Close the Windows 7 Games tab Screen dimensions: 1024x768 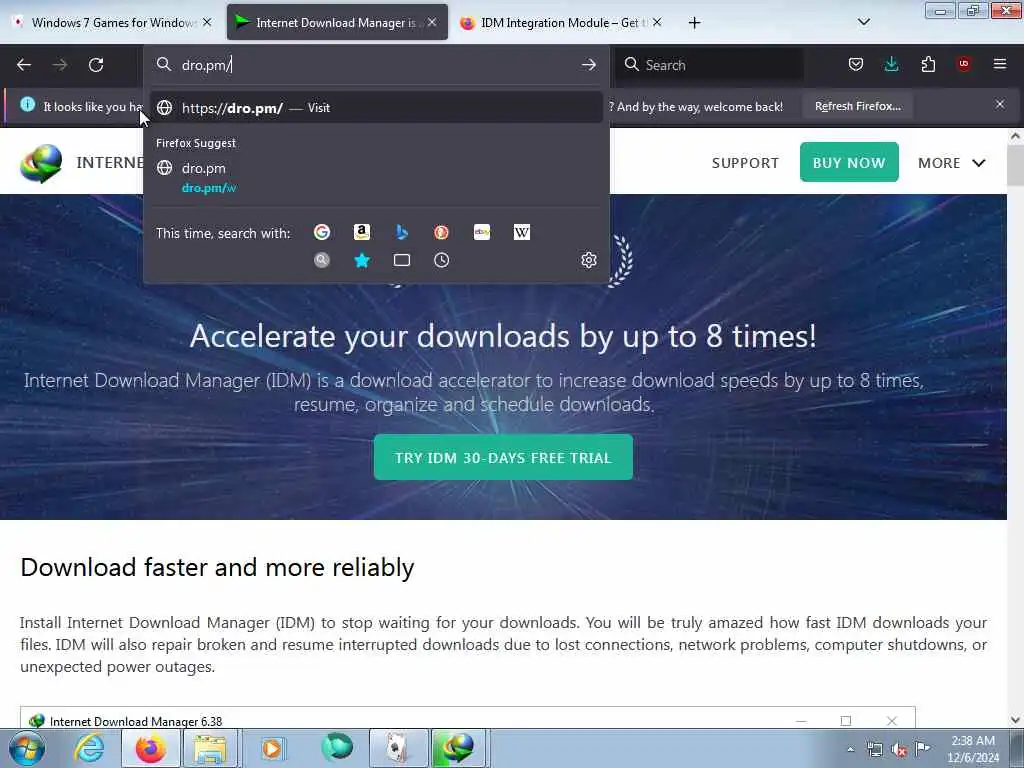pyautogui.click(x=207, y=22)
